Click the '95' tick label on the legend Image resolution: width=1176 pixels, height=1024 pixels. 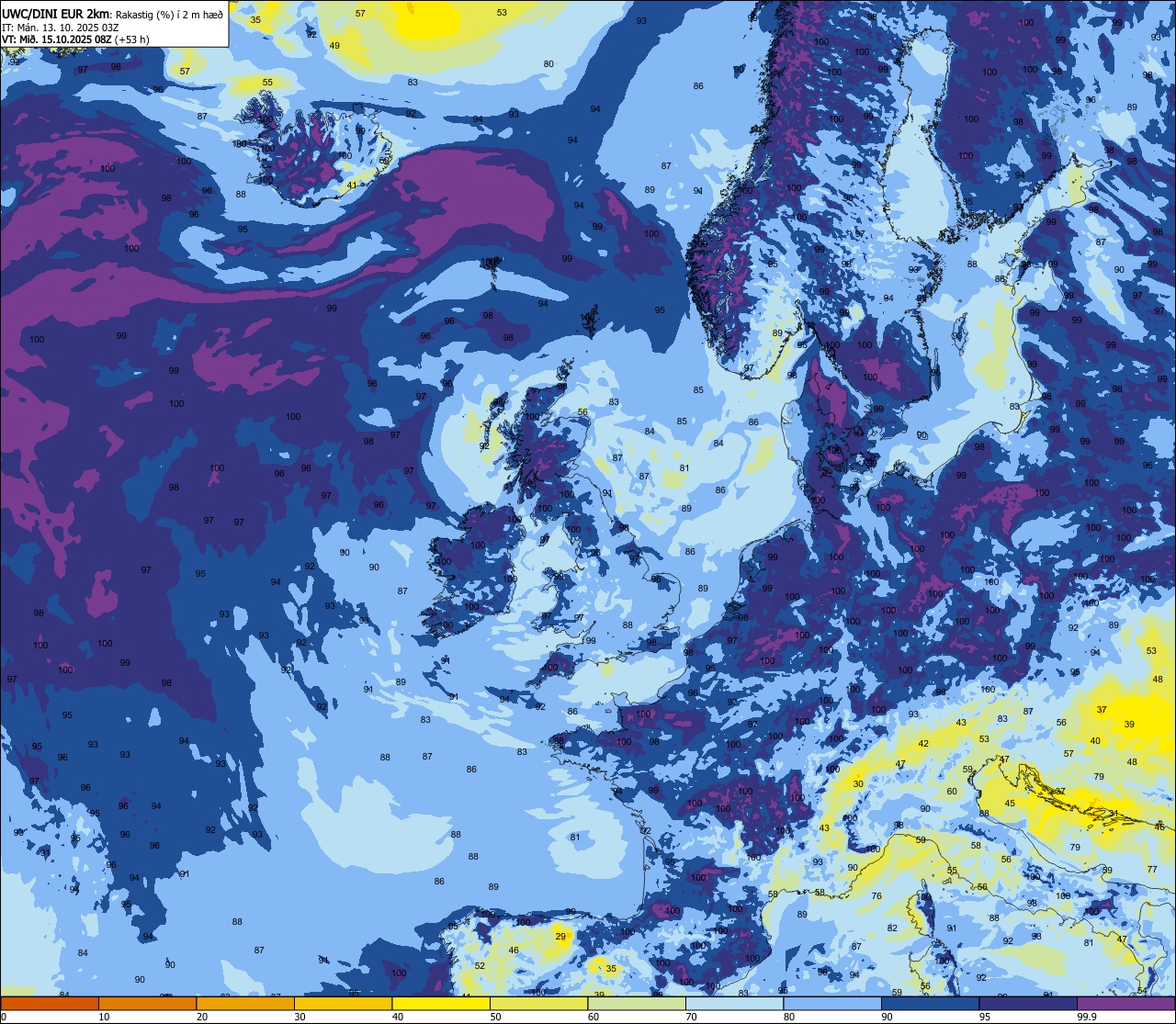point(984,1017)
